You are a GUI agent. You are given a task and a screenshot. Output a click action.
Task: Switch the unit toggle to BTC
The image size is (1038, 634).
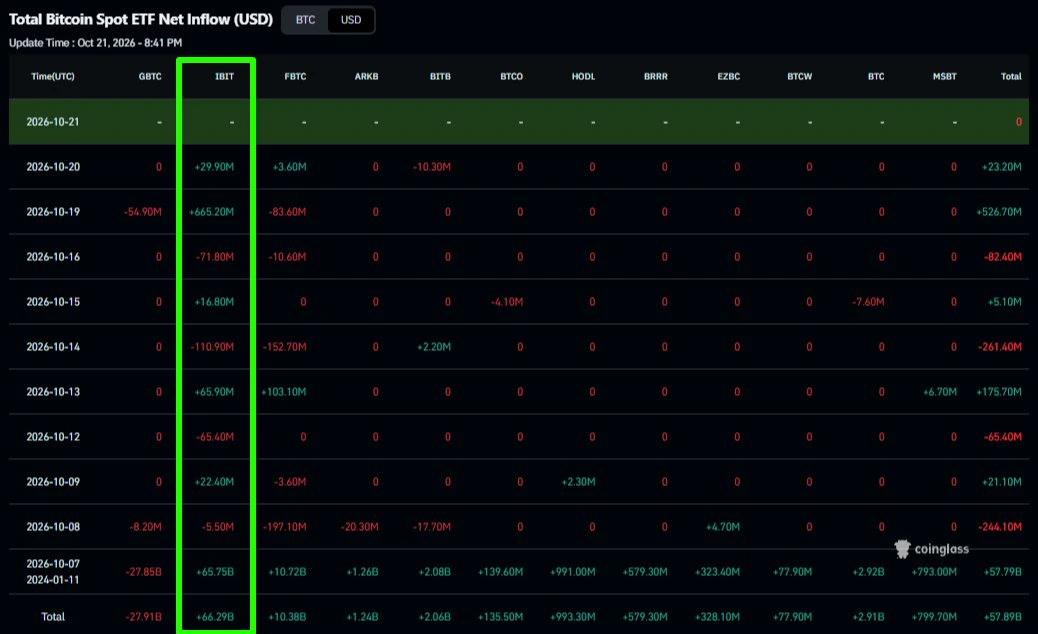tap(305, 20)
